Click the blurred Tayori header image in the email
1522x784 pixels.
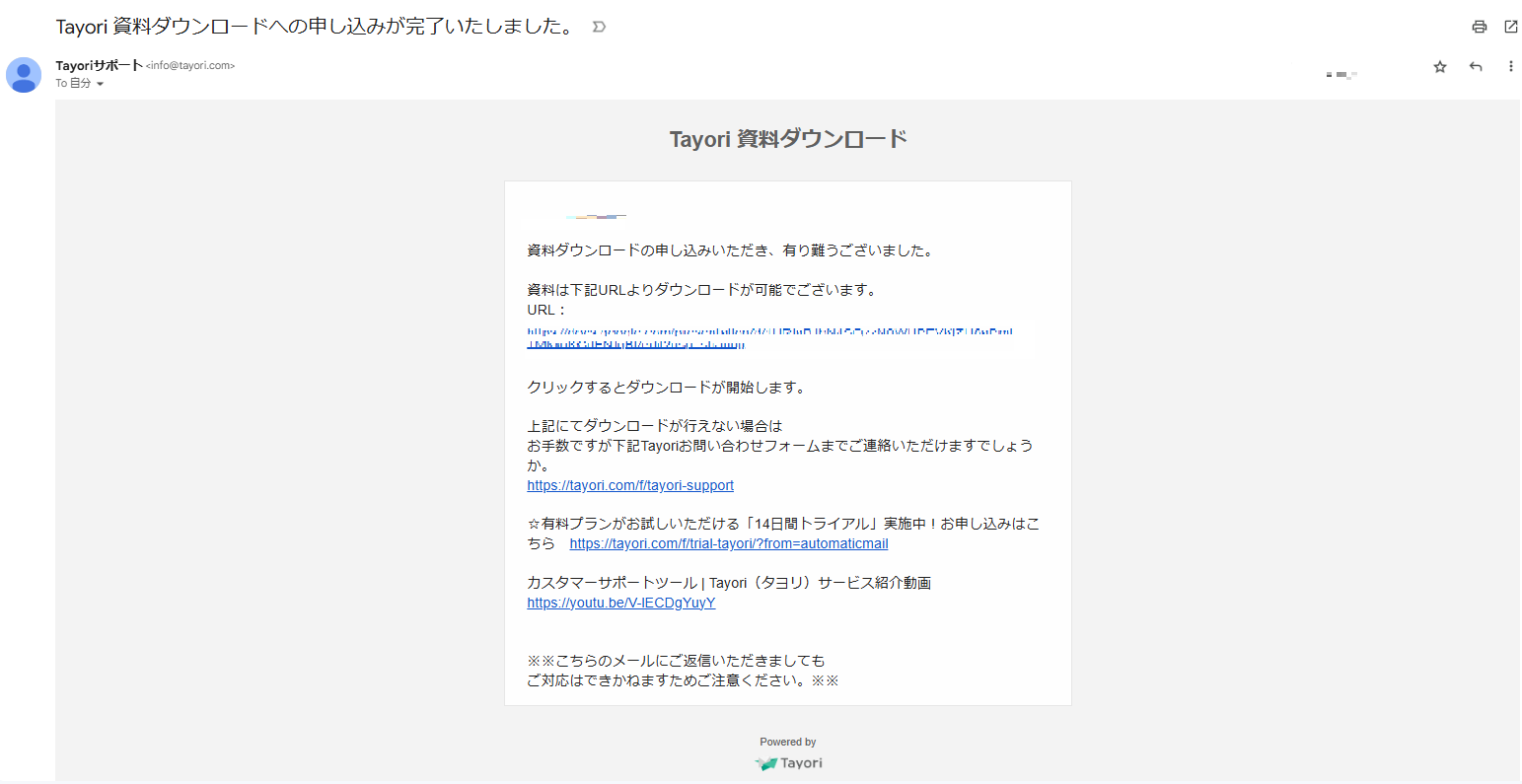(596, 217)
